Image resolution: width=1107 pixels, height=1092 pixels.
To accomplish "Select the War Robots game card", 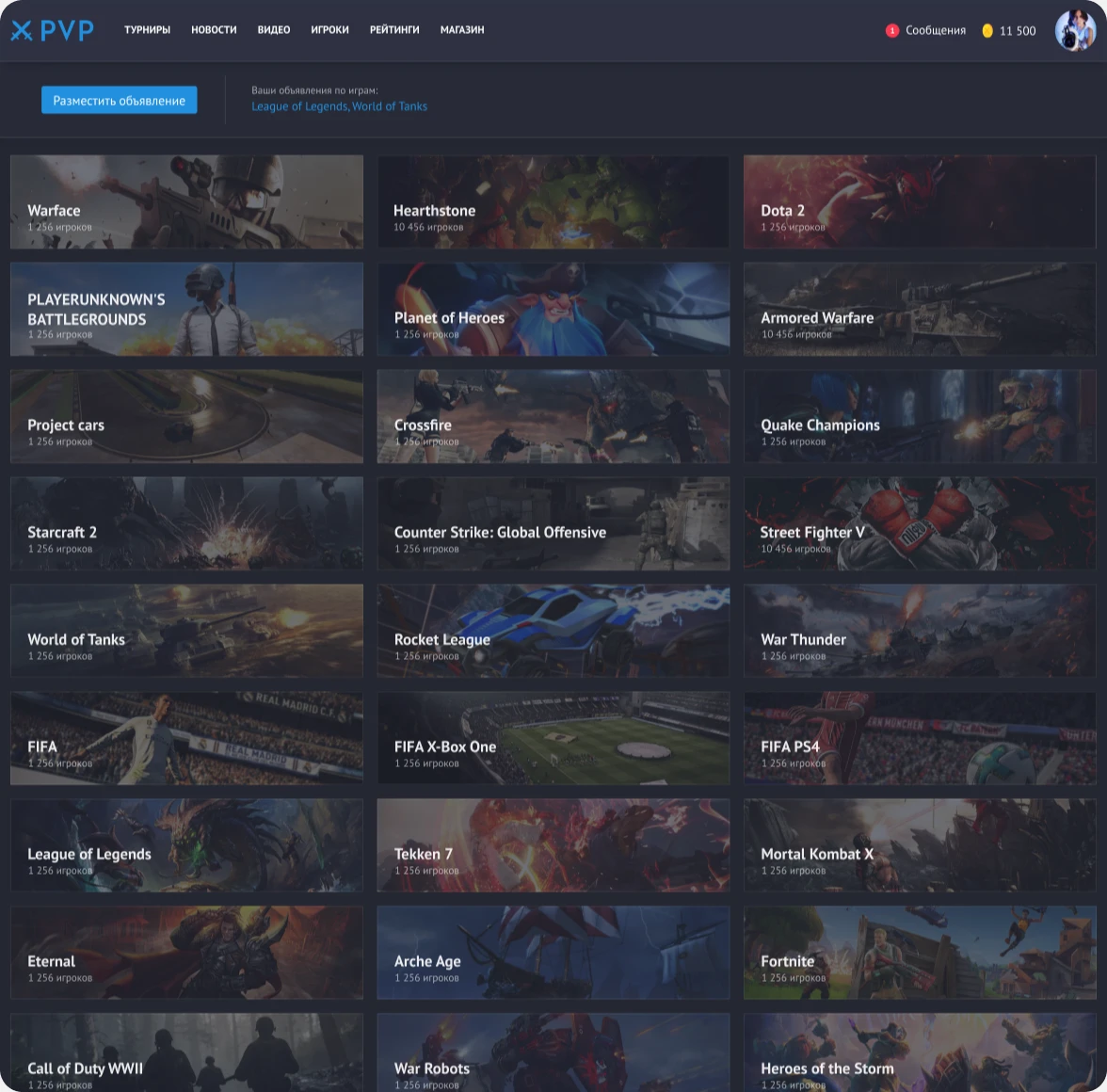I will (553, 1052).
